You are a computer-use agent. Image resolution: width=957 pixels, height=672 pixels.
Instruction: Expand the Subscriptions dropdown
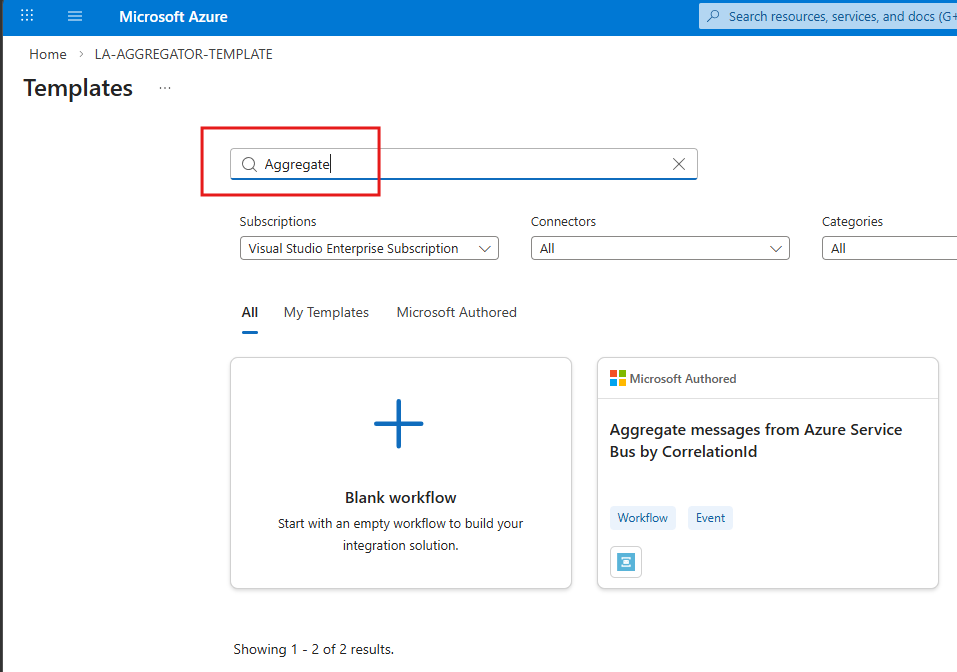pyautogui.click(x=369, y=248)
